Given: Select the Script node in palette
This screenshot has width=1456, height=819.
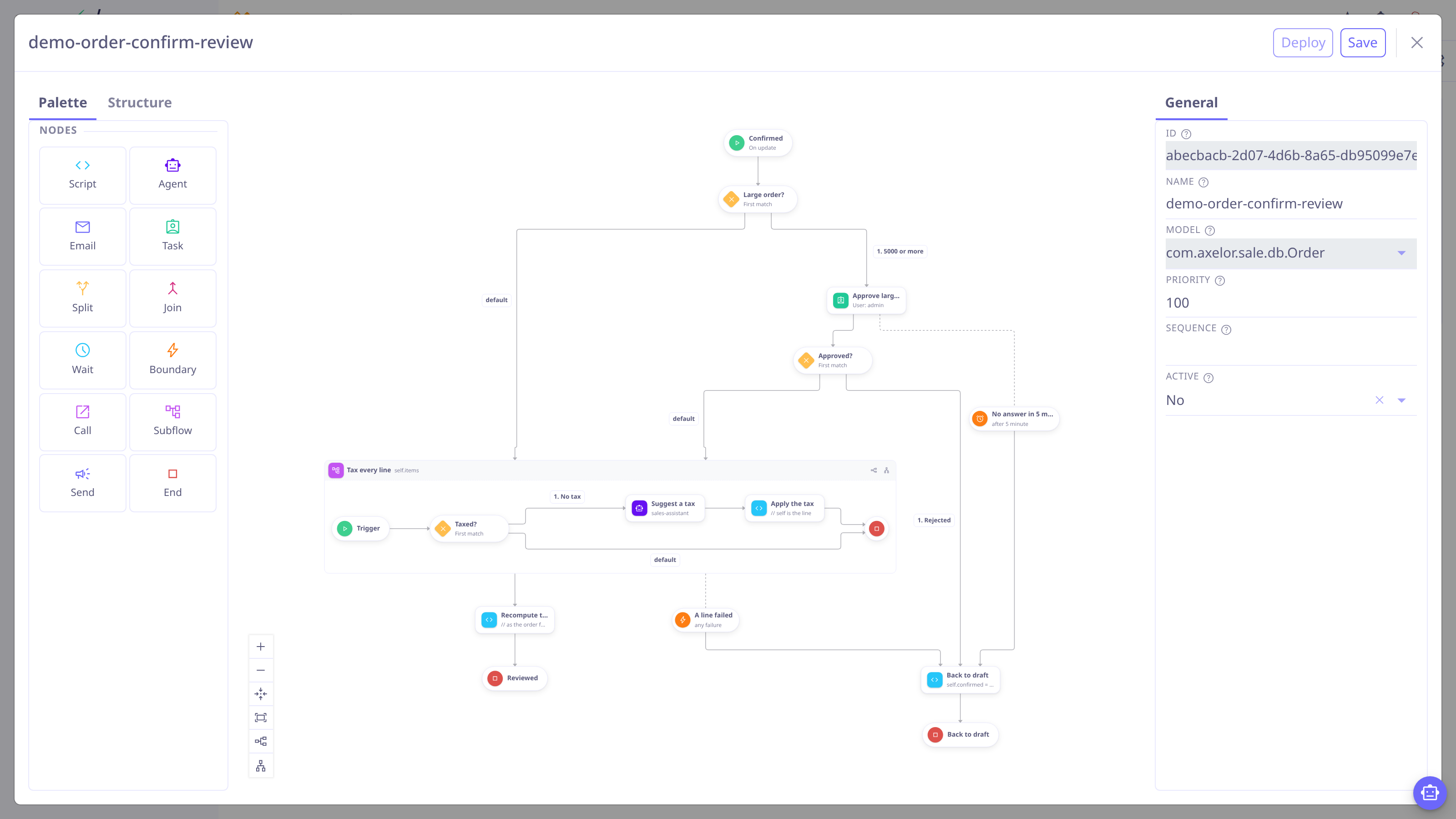Looking at the screenshot, I should [82, 175].
